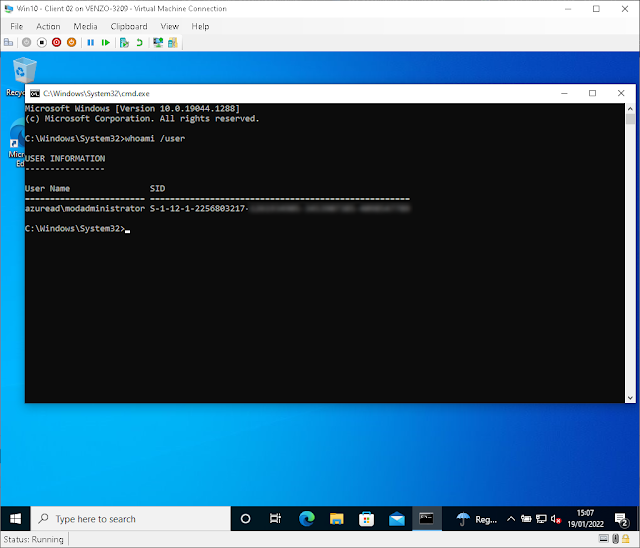The image size is (640, 548).
Task: Click the SID value starting S-1-12-1
Action: point(280,209)
